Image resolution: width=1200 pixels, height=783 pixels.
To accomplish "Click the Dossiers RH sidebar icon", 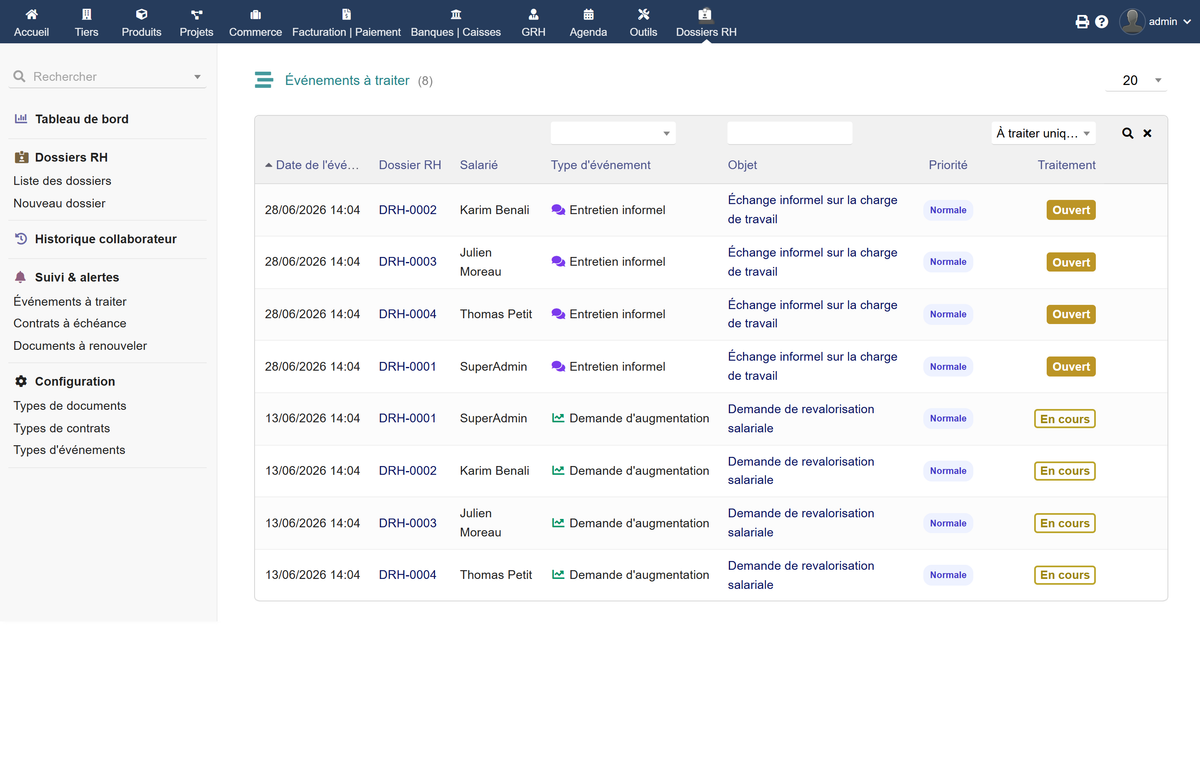I will point(21,157).
